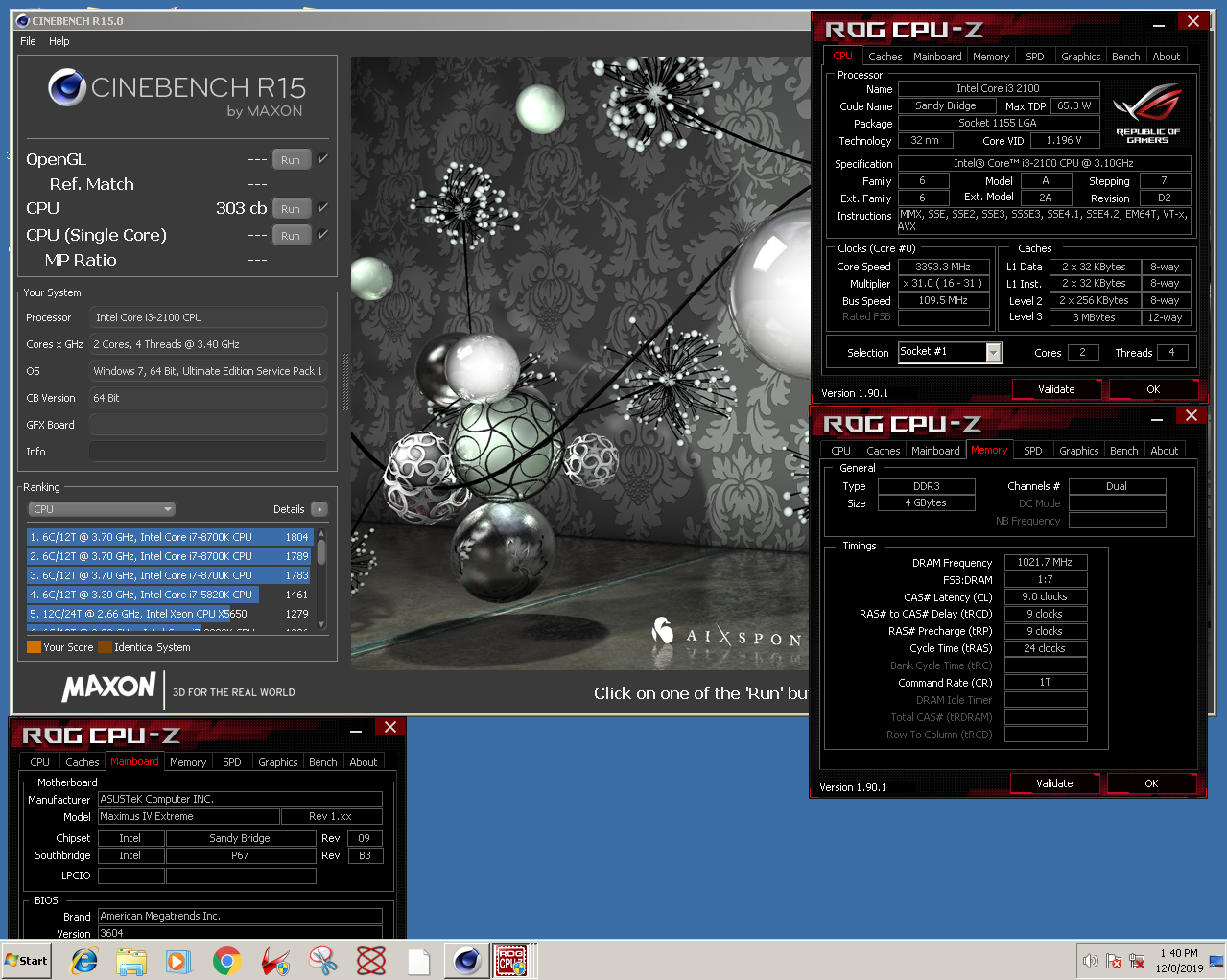The height and width of the screenshot is (980, 1227).
Task: Open the Snipping Tool scissors icon in taskbar
Action: (x=323, y=961)
